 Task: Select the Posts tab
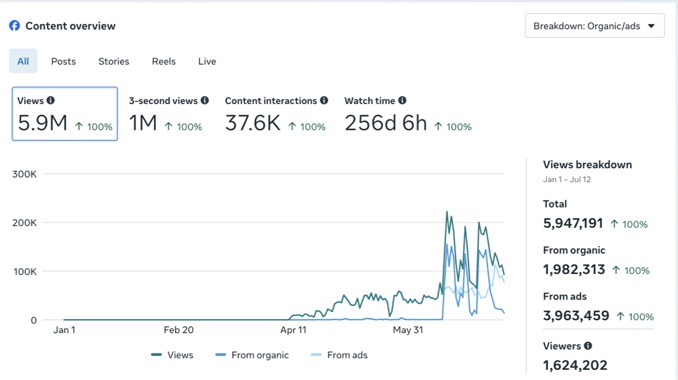pos(64,61)
